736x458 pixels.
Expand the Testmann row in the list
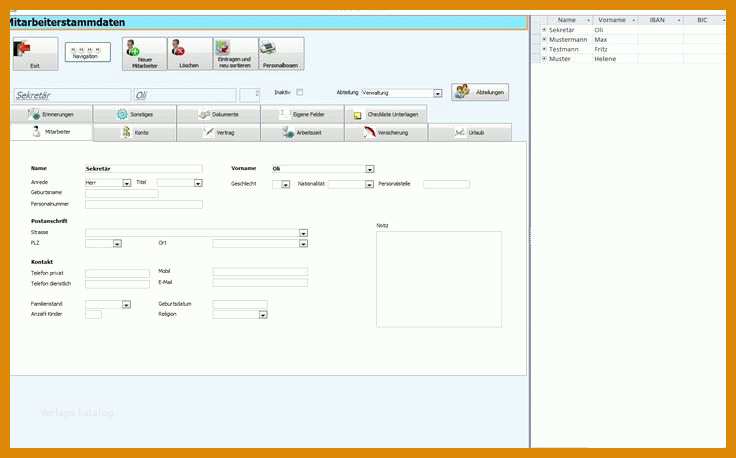click(544, 49)
